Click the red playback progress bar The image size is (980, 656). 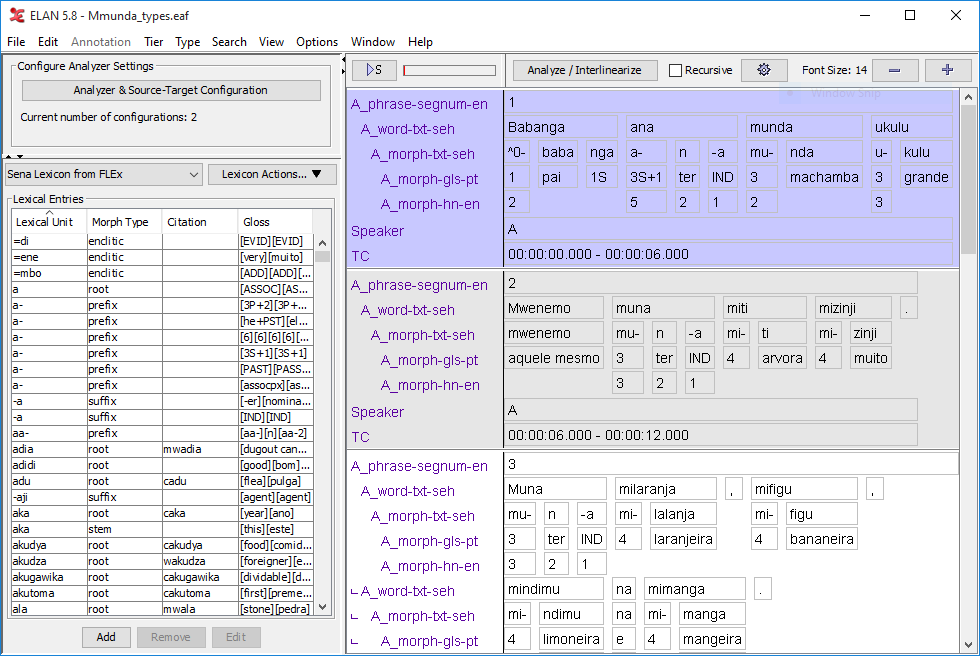coord(449,70)
